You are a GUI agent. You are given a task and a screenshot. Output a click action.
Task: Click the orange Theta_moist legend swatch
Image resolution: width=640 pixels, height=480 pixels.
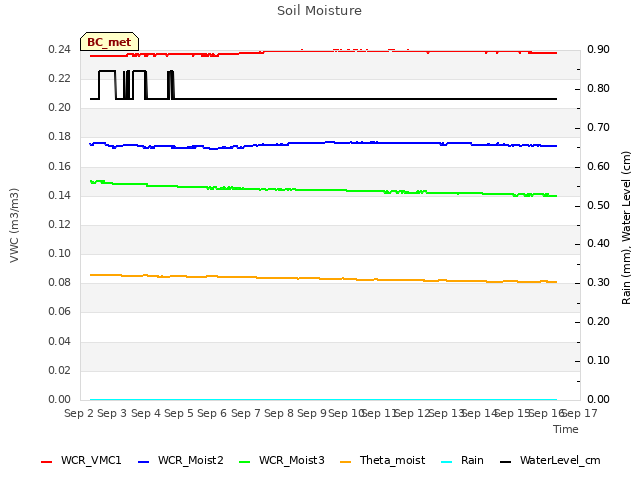coord(346,462)
